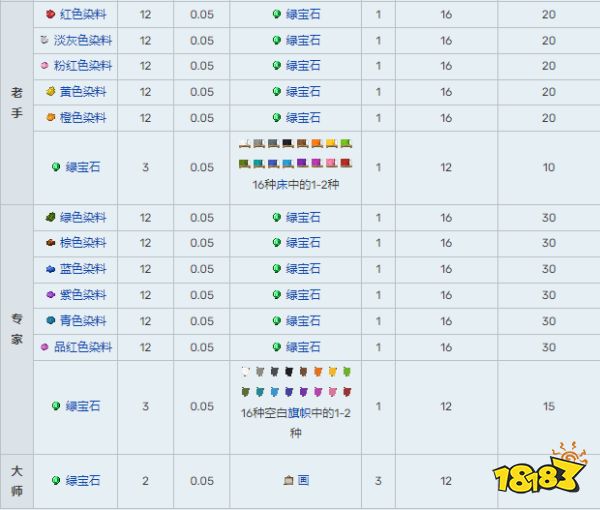
Task: Click the green dye icon beside 绿色染料
Action: click(50, 217)
